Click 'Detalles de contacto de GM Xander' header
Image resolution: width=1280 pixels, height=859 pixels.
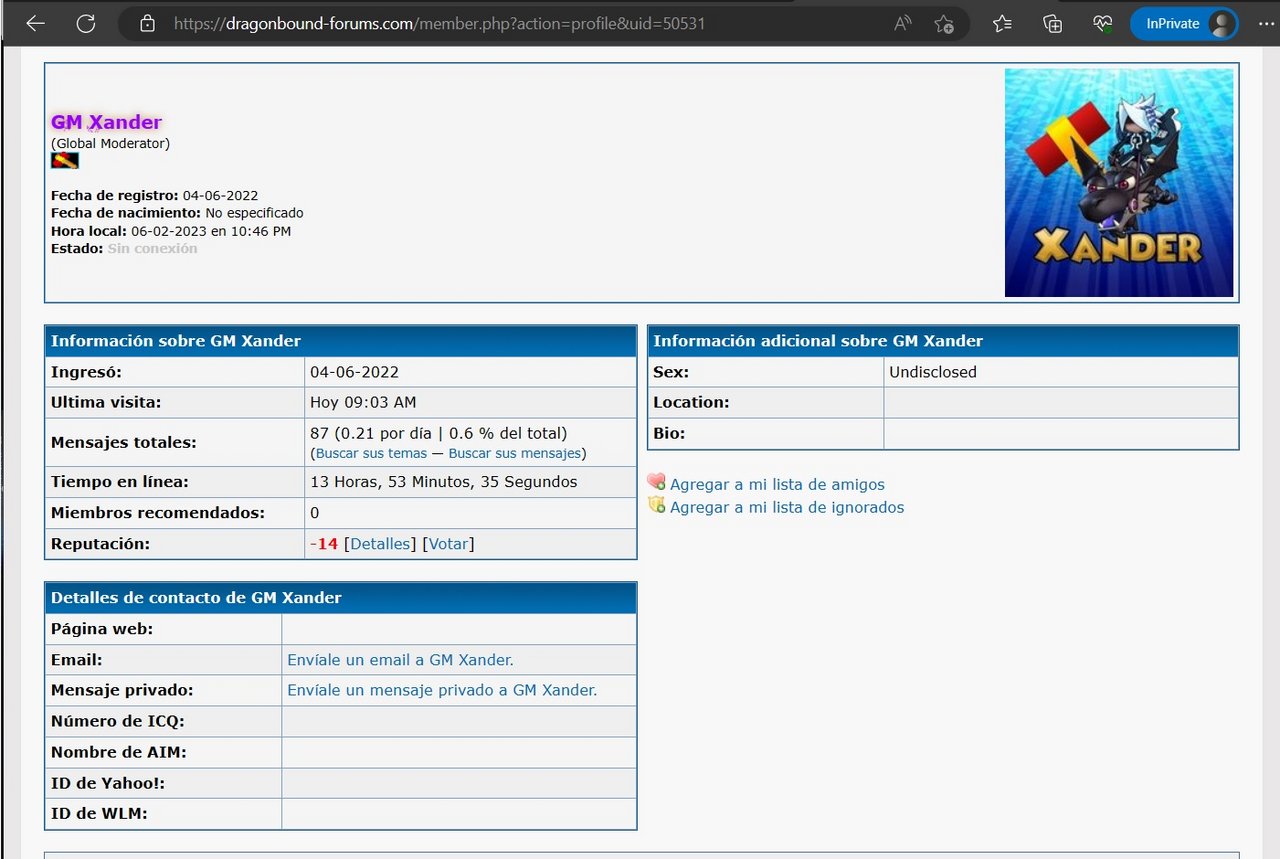coord(196,598)
